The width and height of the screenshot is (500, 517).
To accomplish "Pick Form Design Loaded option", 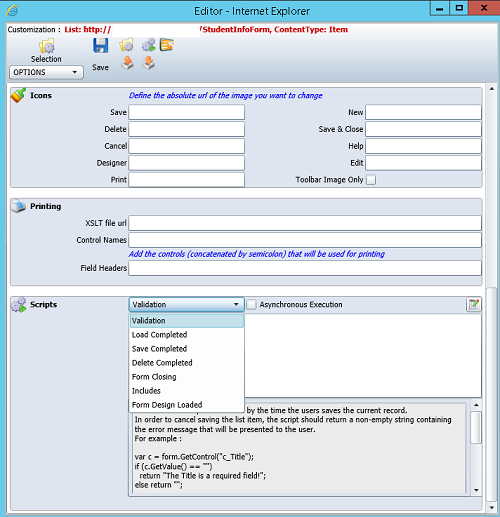I will pyautogui.click(x=187, y=405).
